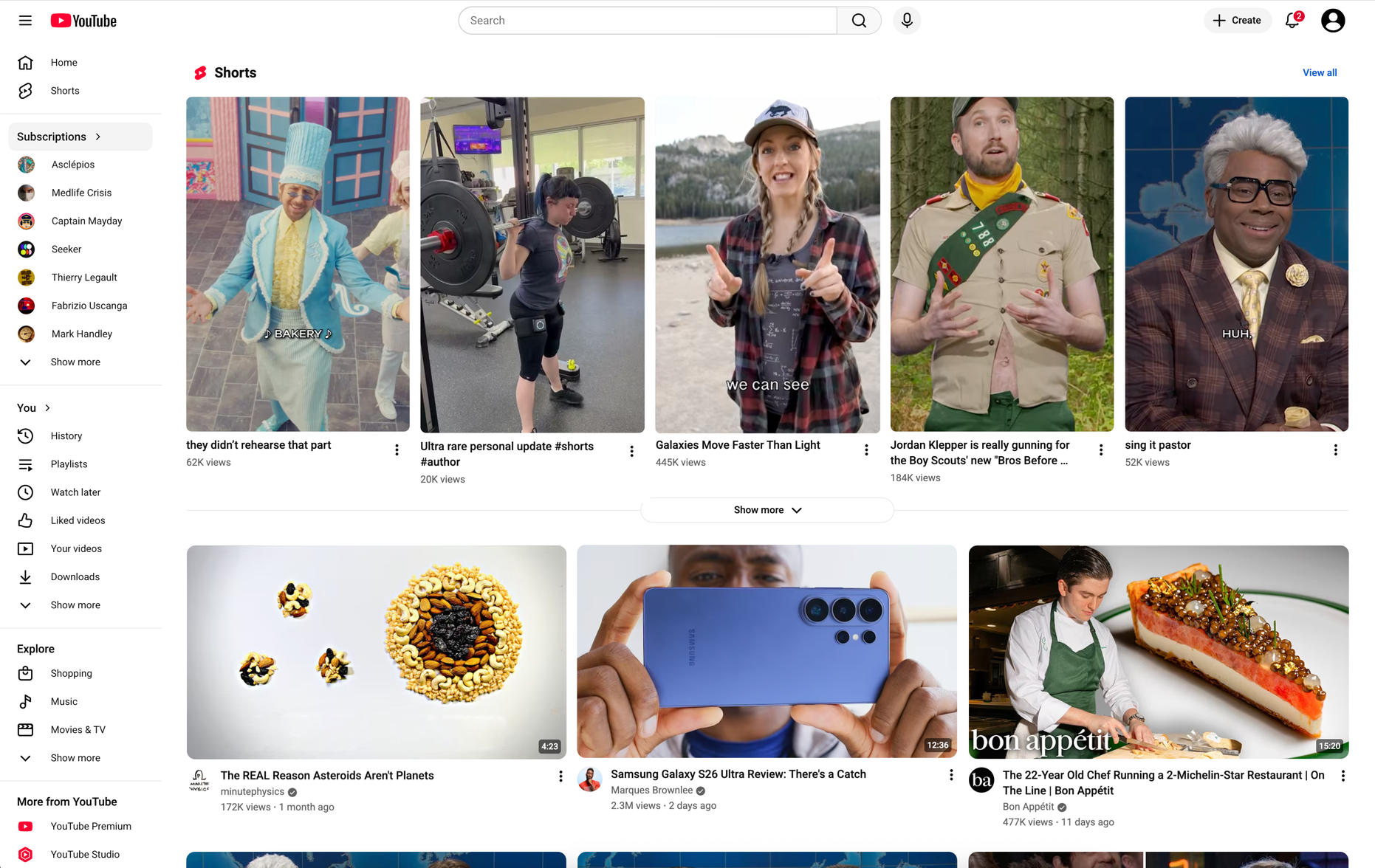Open the hamburger guide menu
Image resolution: width=1375 pixels, height=868 pixels.
click(x=25, y=21)
